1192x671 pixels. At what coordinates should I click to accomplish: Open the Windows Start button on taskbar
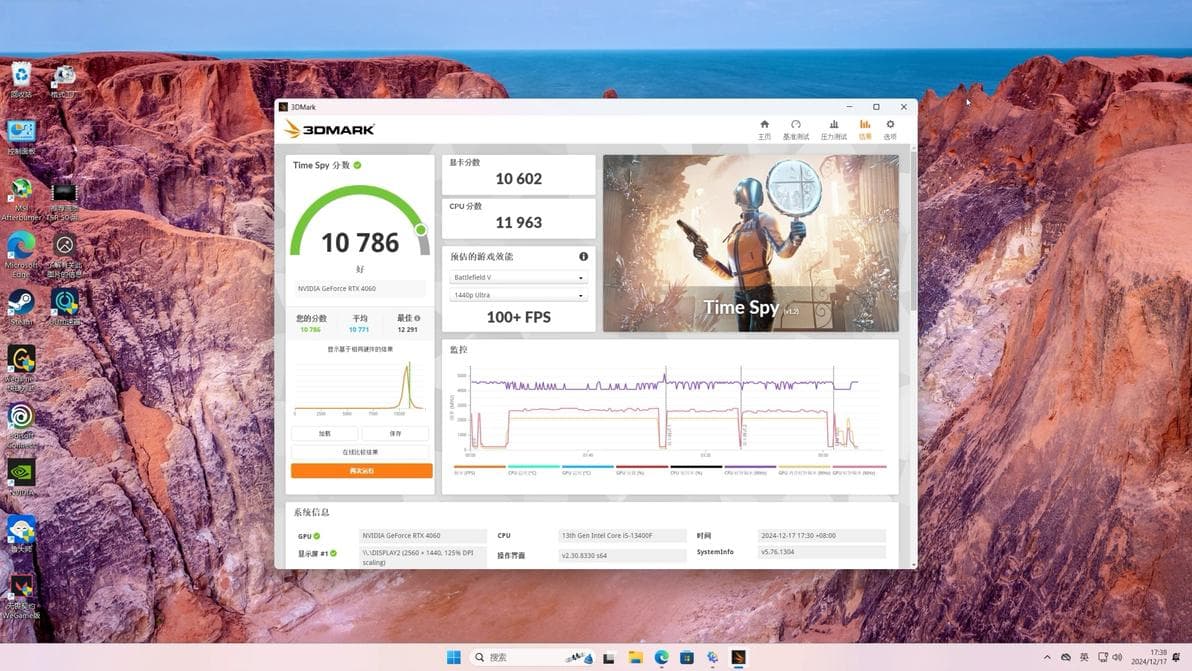click(x=454, y=657)
